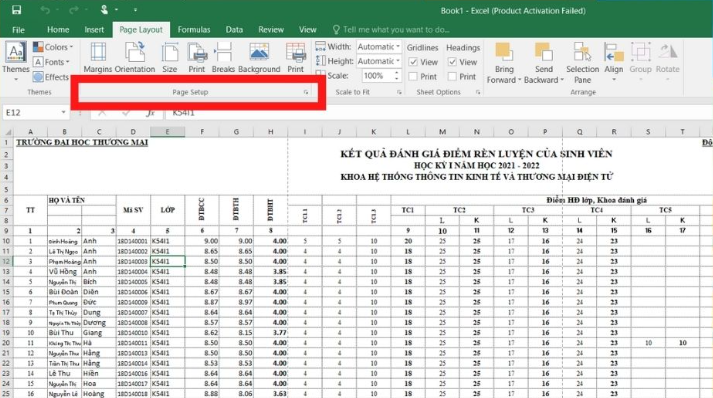Switch to the Formulas tab
The height and width of the screenshot is (398, 713).
[x=194, y=30]
